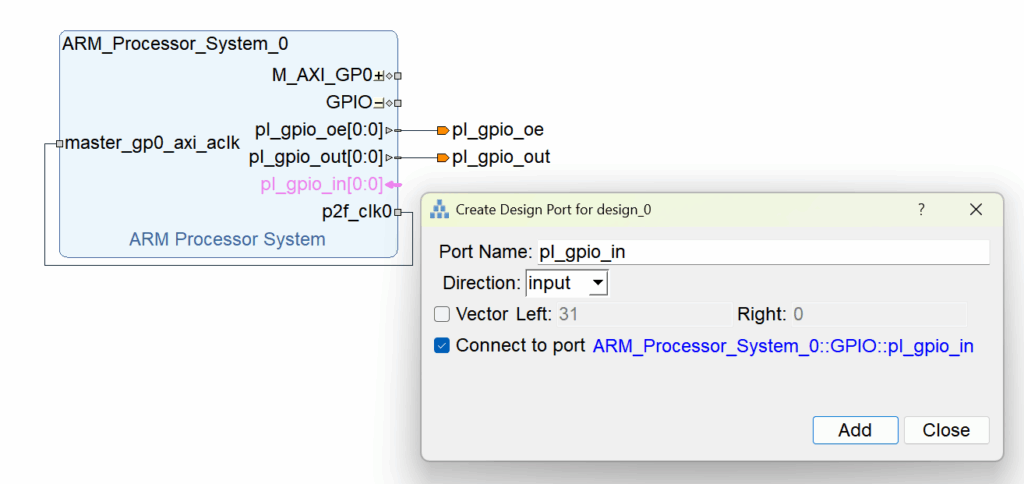This screenshot has height=484, width=1024.
Task: Click the Port Name input field
Action: point(763,252)
